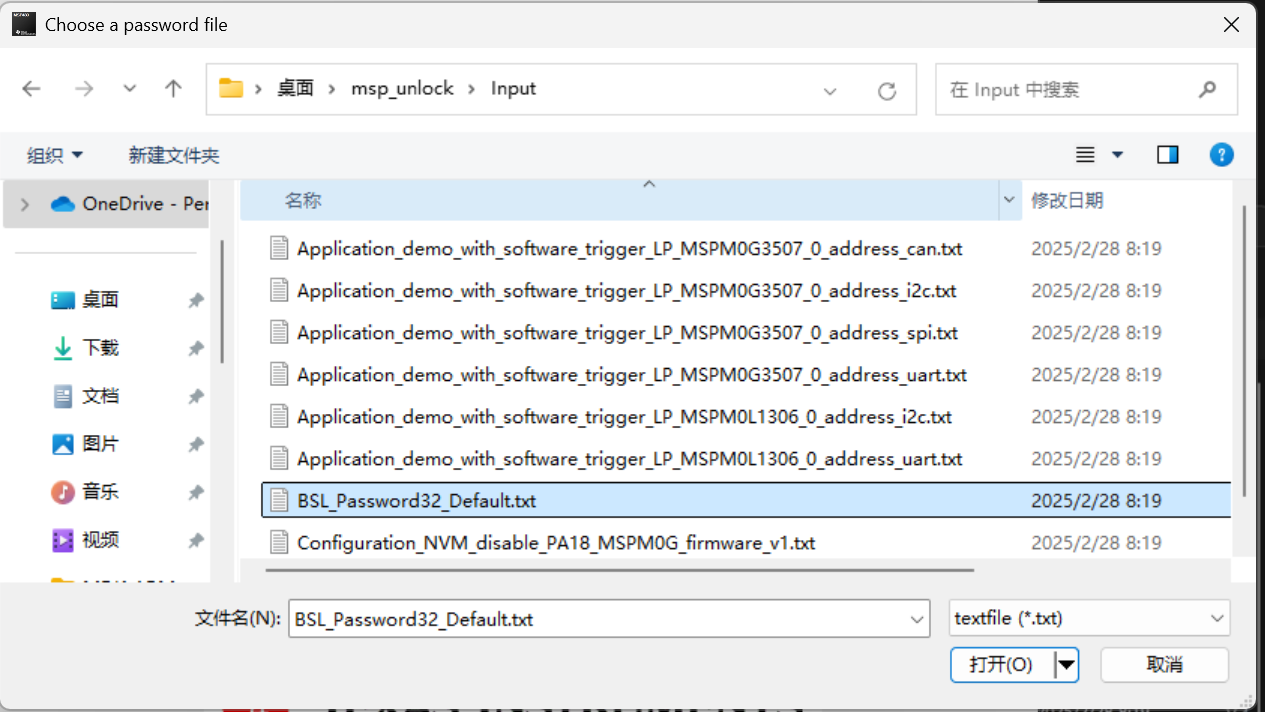
Task: Click the 新建文件夹 button
Action: (174, 155)
